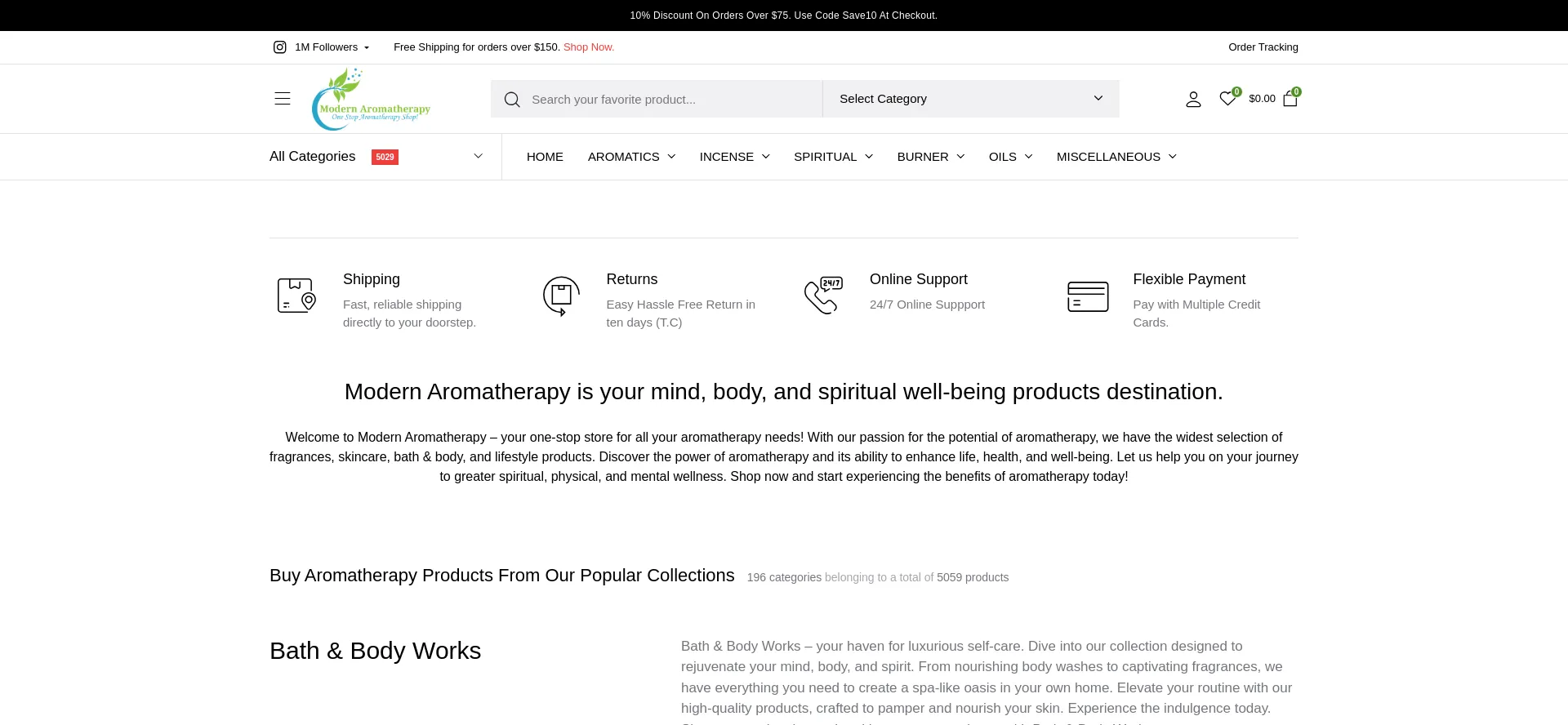The height and width of the screenshot is (725, 1568).
Task: Open the shopping cart bag icon
Action: coord(1290,99)
